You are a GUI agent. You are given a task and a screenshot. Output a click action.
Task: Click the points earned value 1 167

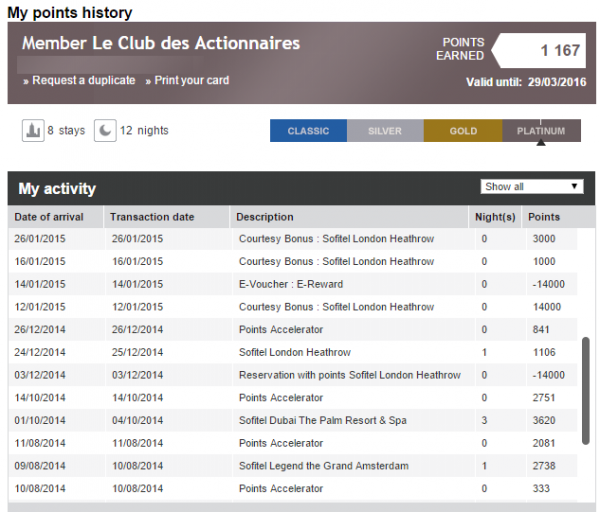point(560,50)
